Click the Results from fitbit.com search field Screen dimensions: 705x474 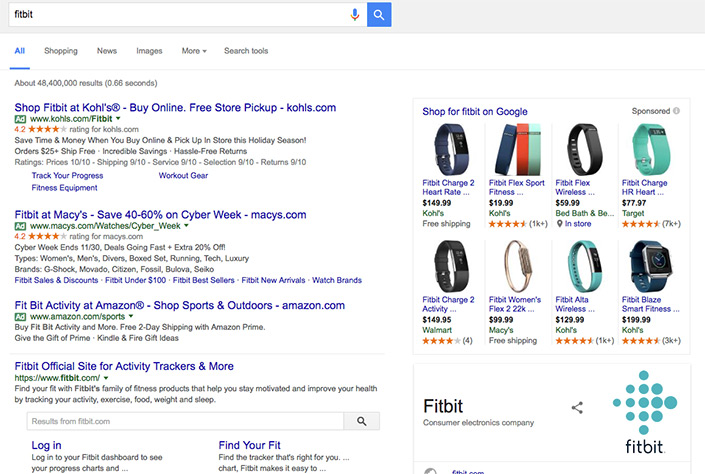[x=185, y=421]
